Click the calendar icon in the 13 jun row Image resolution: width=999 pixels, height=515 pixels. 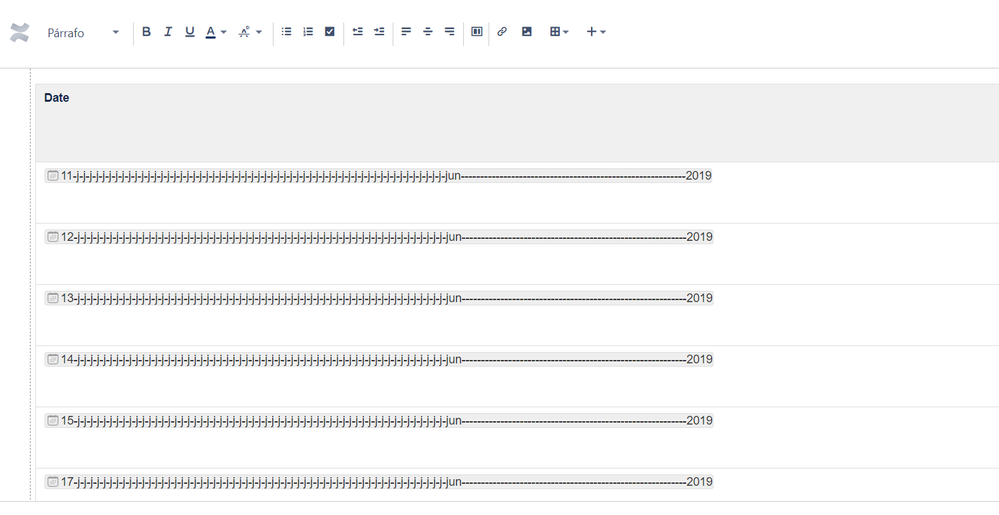[x=53, y=298]
